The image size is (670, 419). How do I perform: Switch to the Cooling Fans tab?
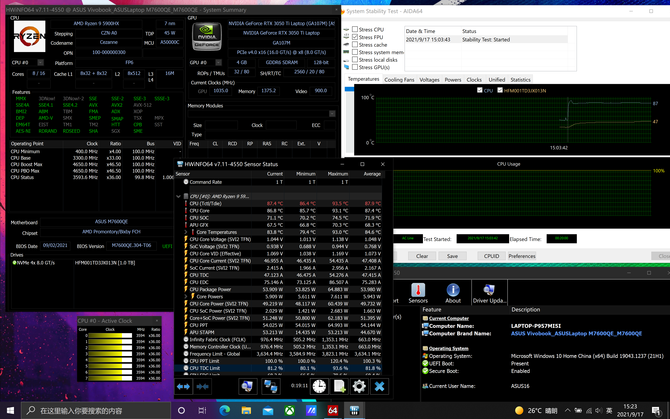[x=399, y=79]
